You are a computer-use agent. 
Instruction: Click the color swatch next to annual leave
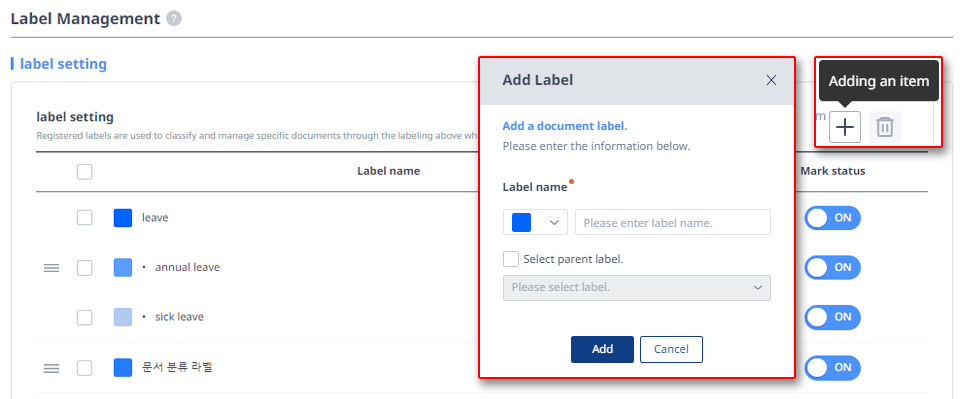click(123, 267)
